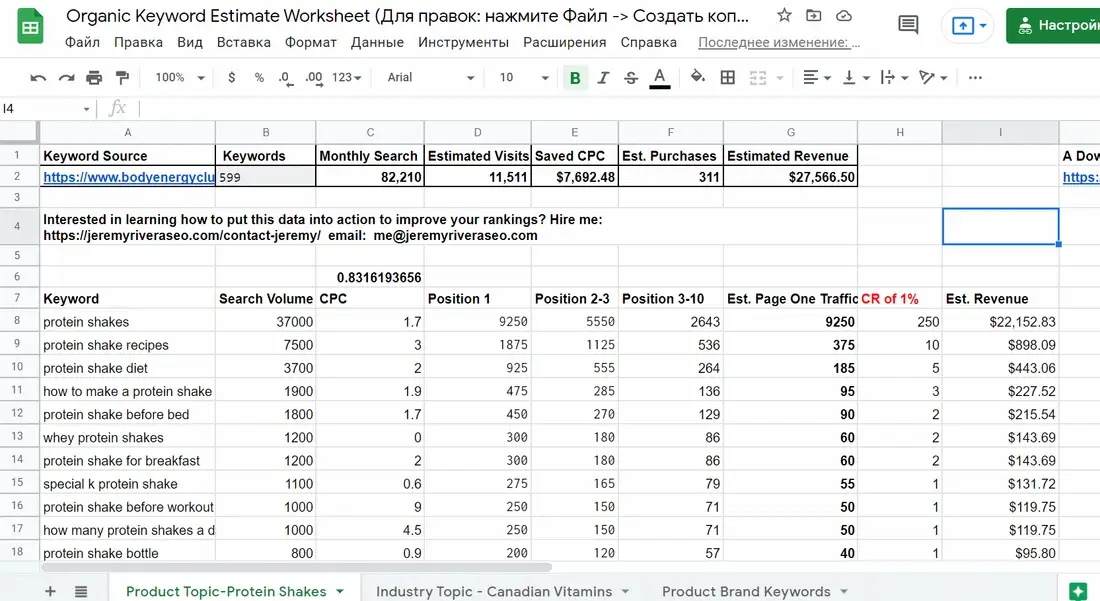Open the comment history icon
Image resolution: width=1100 pixels, height=601 pixels.
[908, 25]
